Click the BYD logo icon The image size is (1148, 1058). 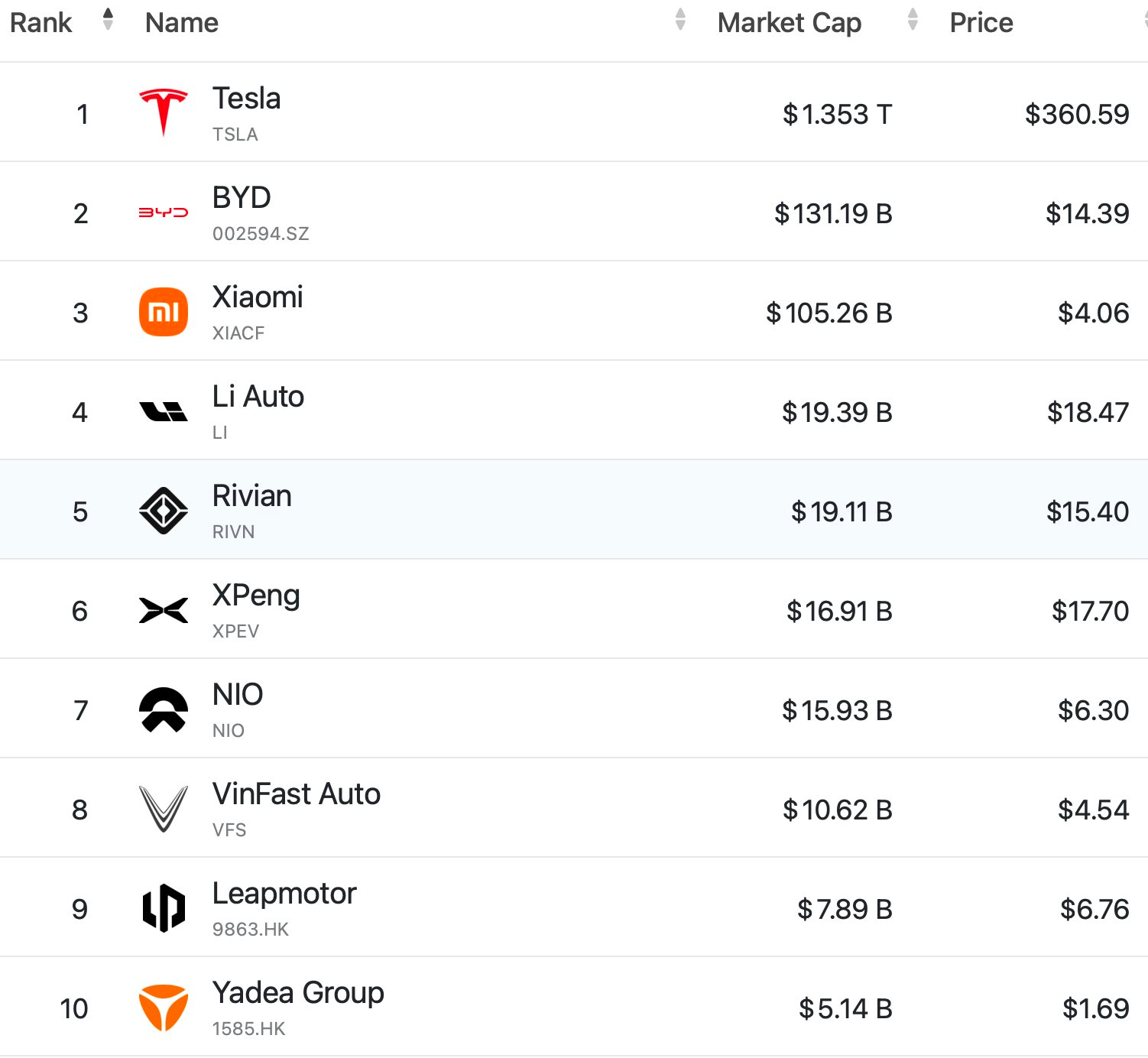pos(163,212)
